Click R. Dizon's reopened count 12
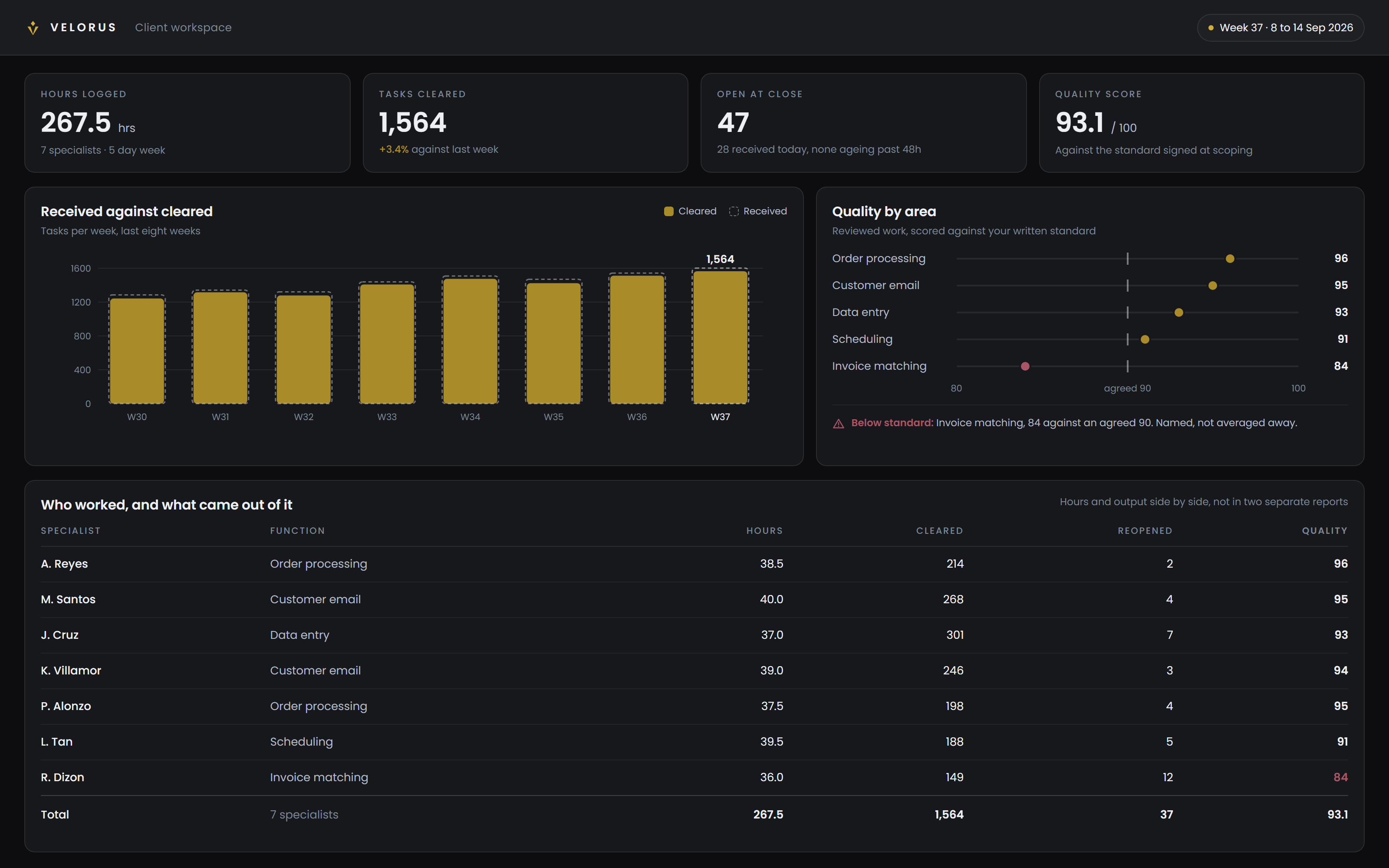The width and height of the screenshot is (1389, 868). 1168,777
